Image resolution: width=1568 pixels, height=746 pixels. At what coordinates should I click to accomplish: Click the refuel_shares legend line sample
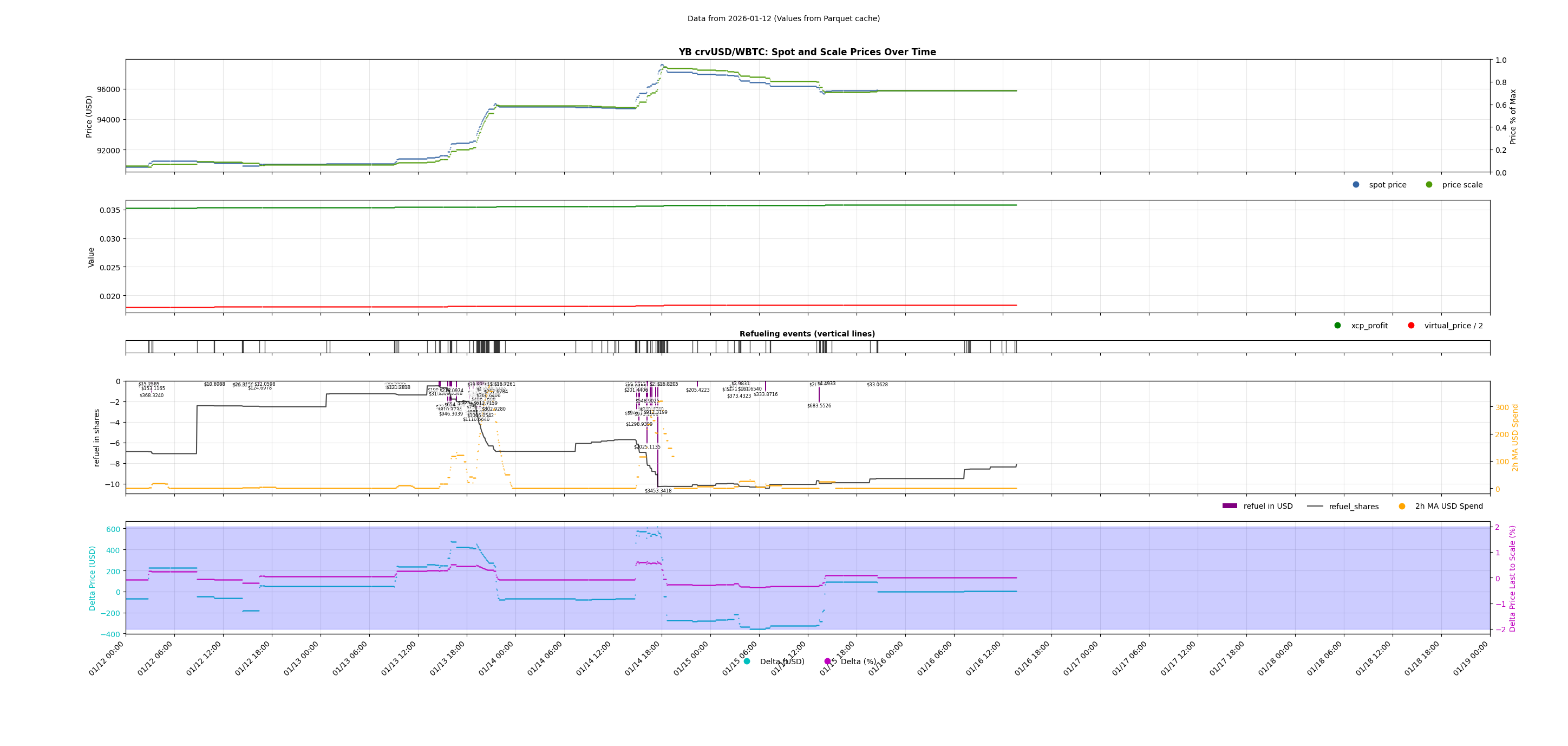pyautogui.click(x=1315, y=506)
